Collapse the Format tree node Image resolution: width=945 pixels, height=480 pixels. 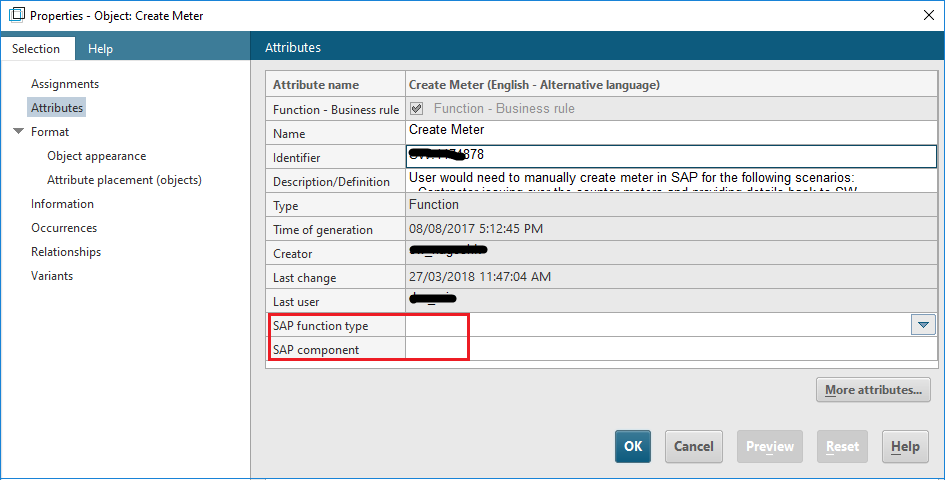click(18, 132)
